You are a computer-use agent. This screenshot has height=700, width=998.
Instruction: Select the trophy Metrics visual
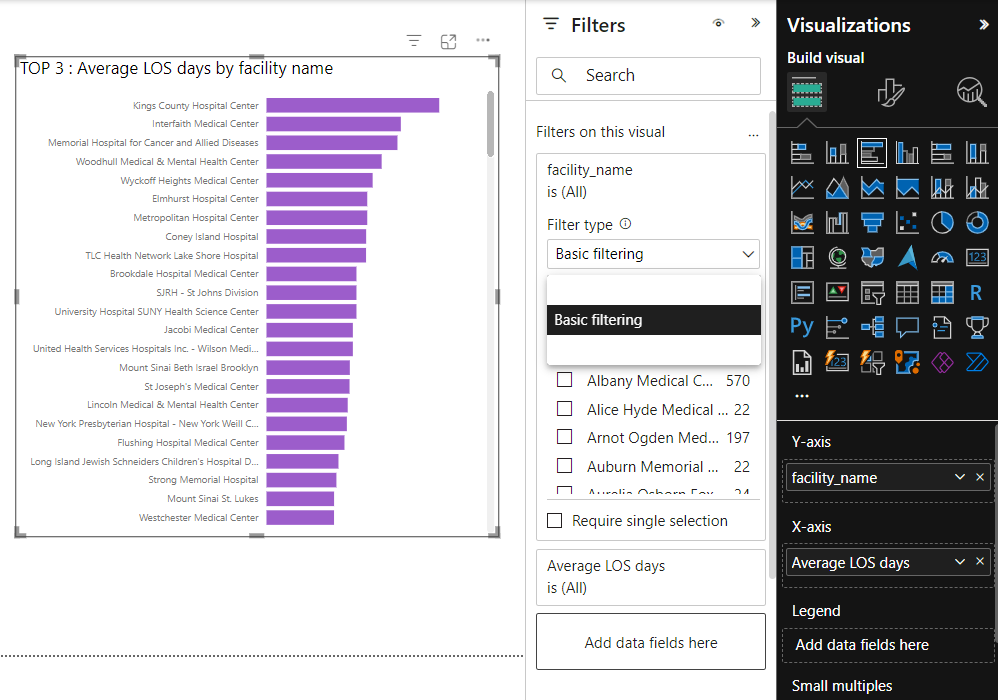[977, 328]
